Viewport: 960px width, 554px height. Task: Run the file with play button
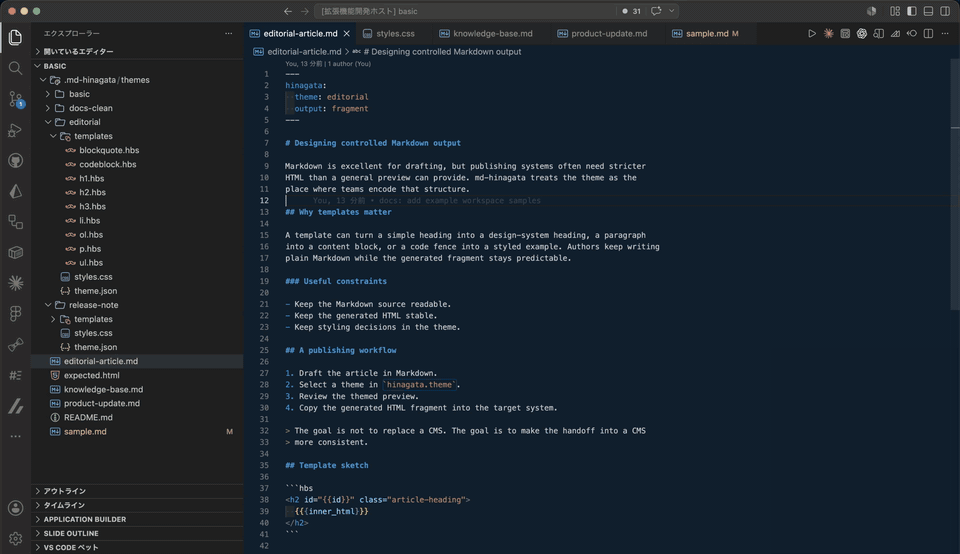coord(812,34)
